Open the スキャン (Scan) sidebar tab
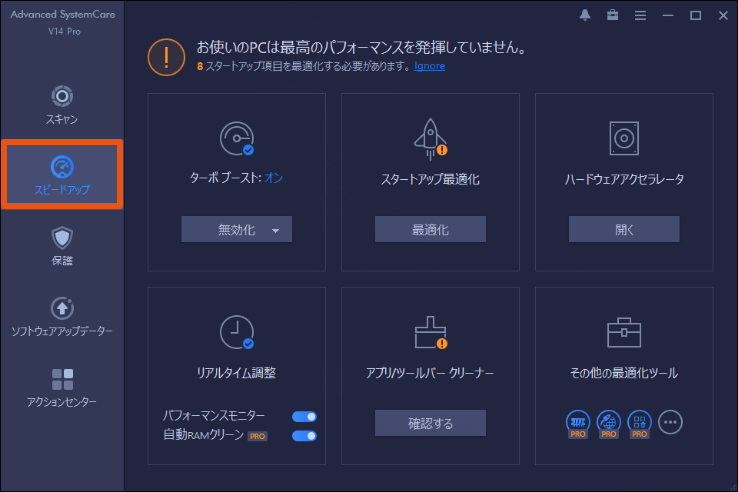This screenshot has height=492, width=738. tap(62, 105)
